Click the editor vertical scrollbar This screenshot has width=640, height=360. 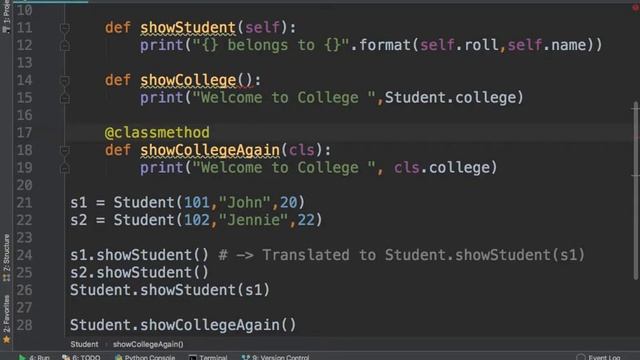pyautogui.click(x=636, y=191)
